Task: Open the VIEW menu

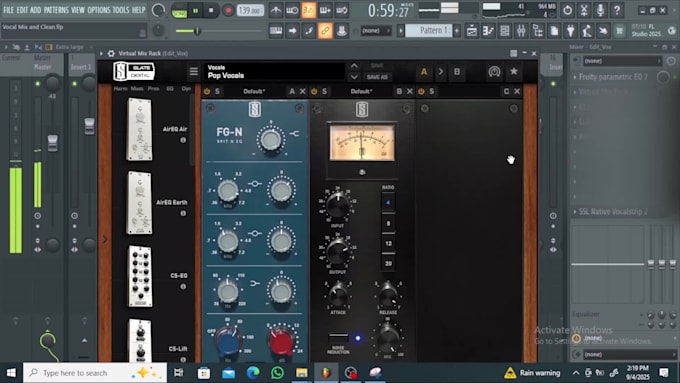Action: point(78,10)
